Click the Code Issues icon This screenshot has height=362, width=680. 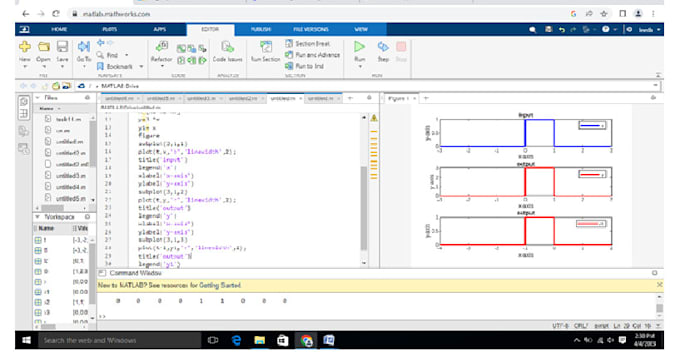tap(227, 46)
